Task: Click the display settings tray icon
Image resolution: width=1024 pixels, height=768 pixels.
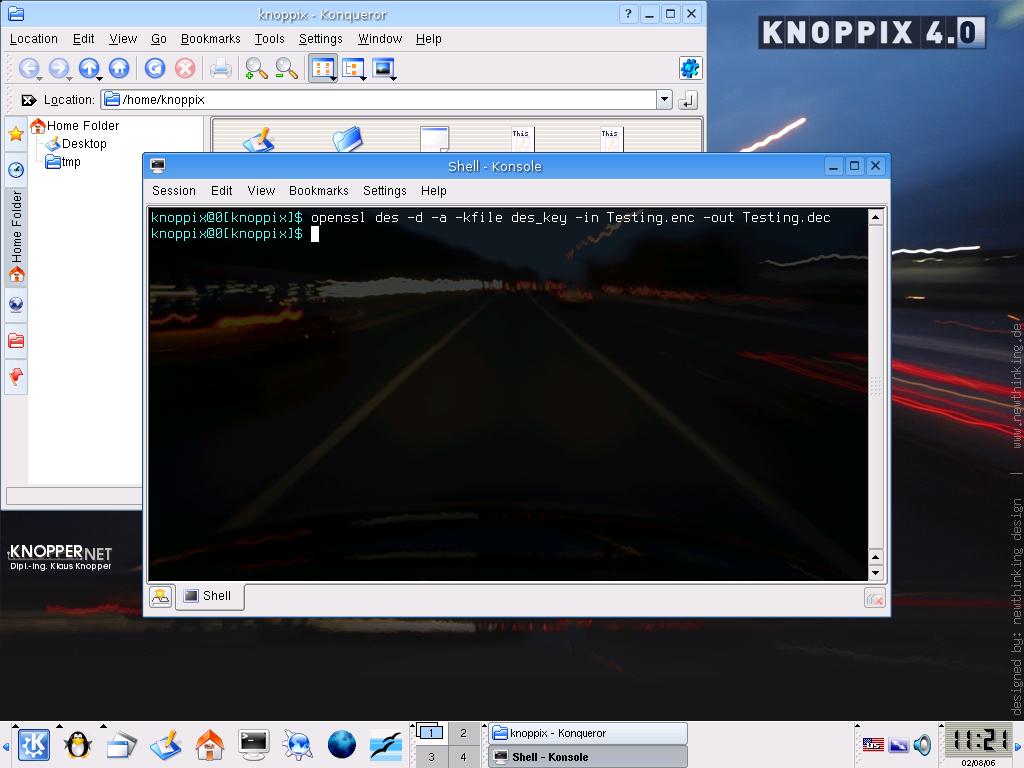Action: pyautogui.click(x=899, y=744)
